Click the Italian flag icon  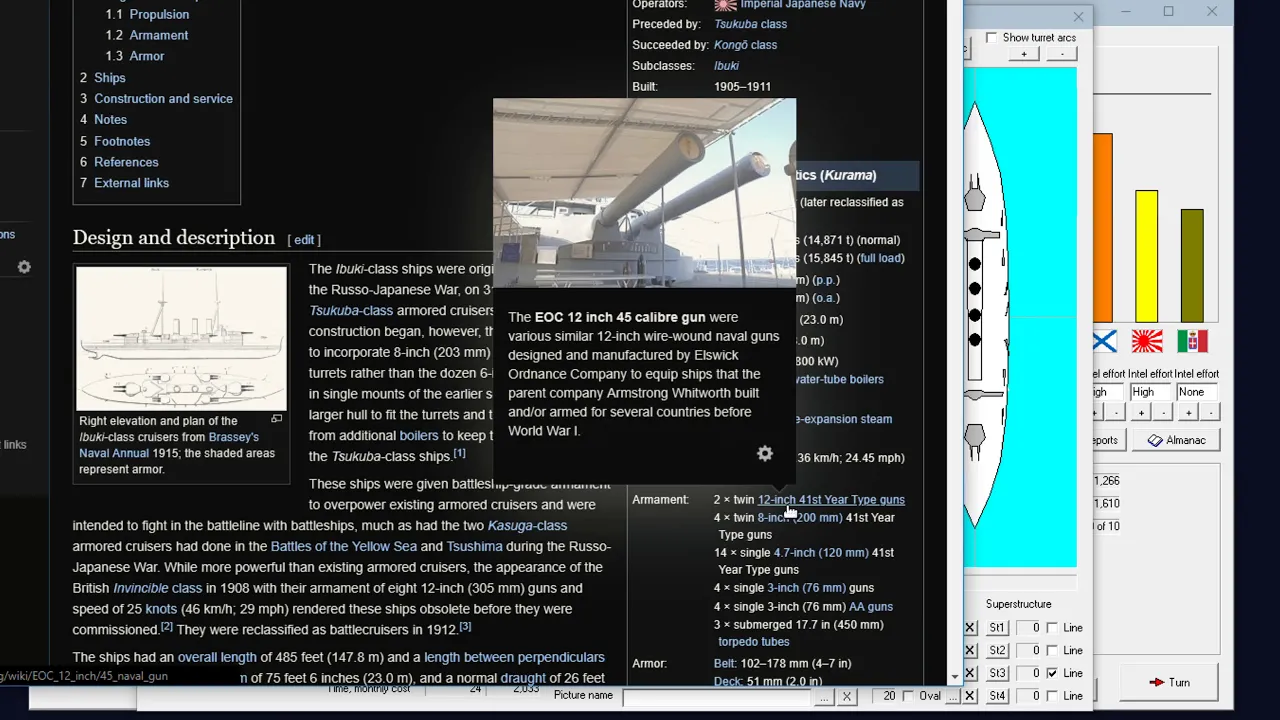click(1192, 342)
